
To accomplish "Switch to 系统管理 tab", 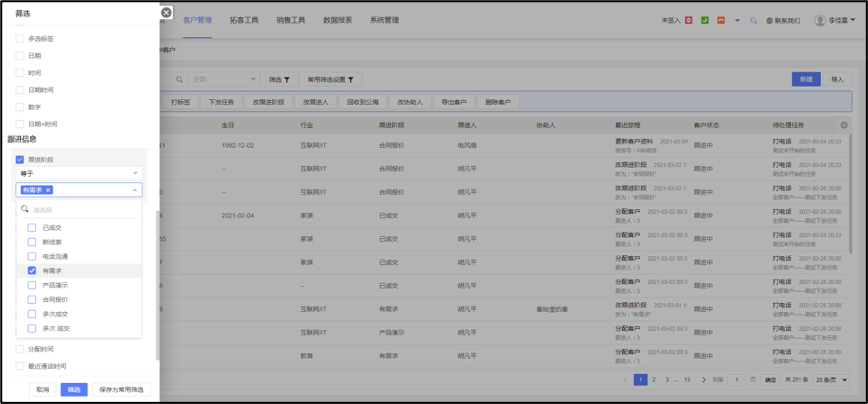I will (384, 20).
